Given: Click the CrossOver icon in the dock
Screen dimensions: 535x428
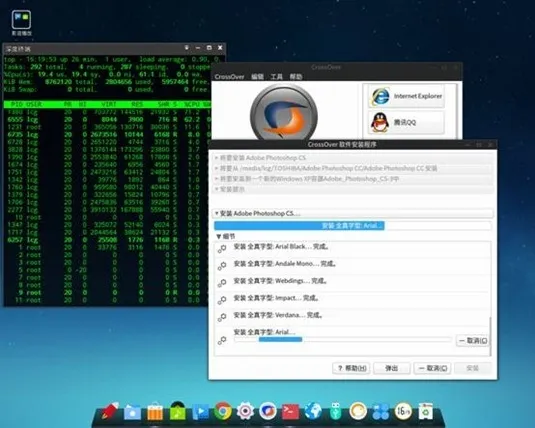Looking at the screenshot, I should 268,411.
